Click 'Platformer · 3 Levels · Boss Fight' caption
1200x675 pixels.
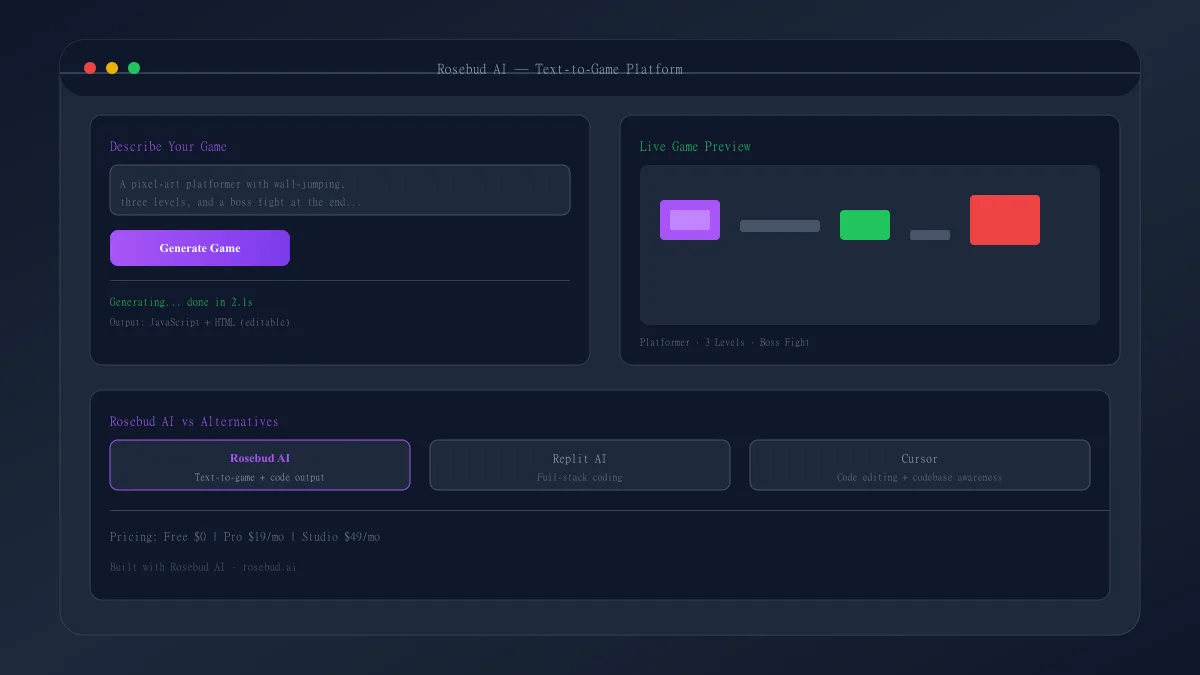(x=725, y=342)
